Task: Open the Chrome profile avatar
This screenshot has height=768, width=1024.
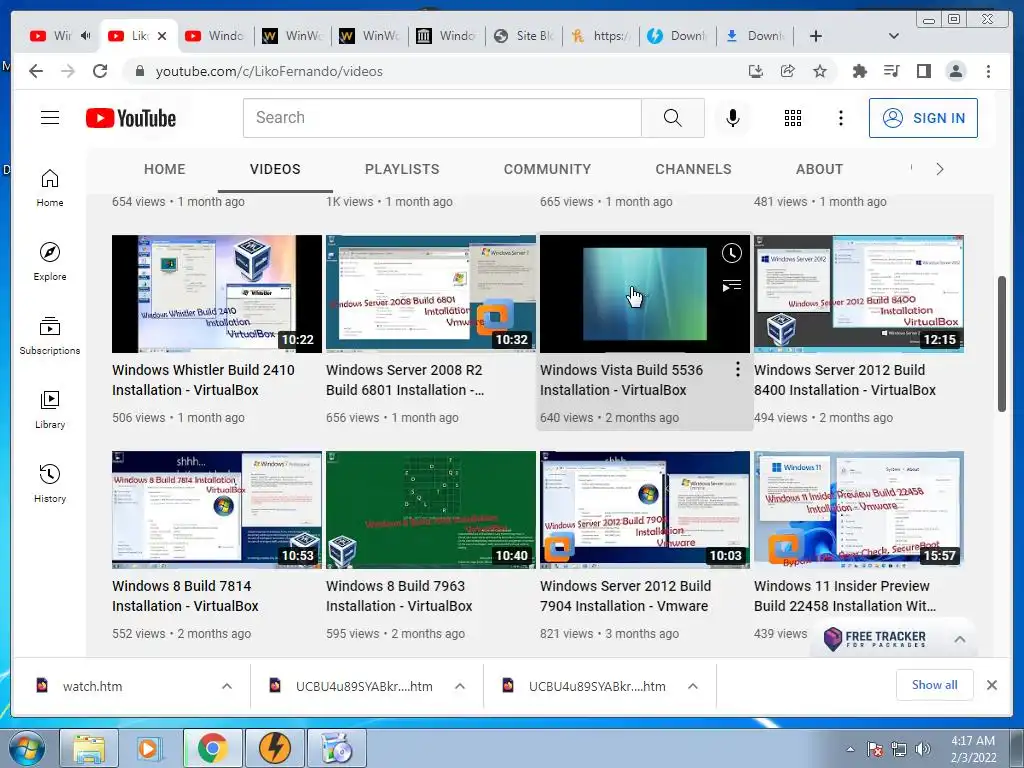Action: click(x=955, y=71)
